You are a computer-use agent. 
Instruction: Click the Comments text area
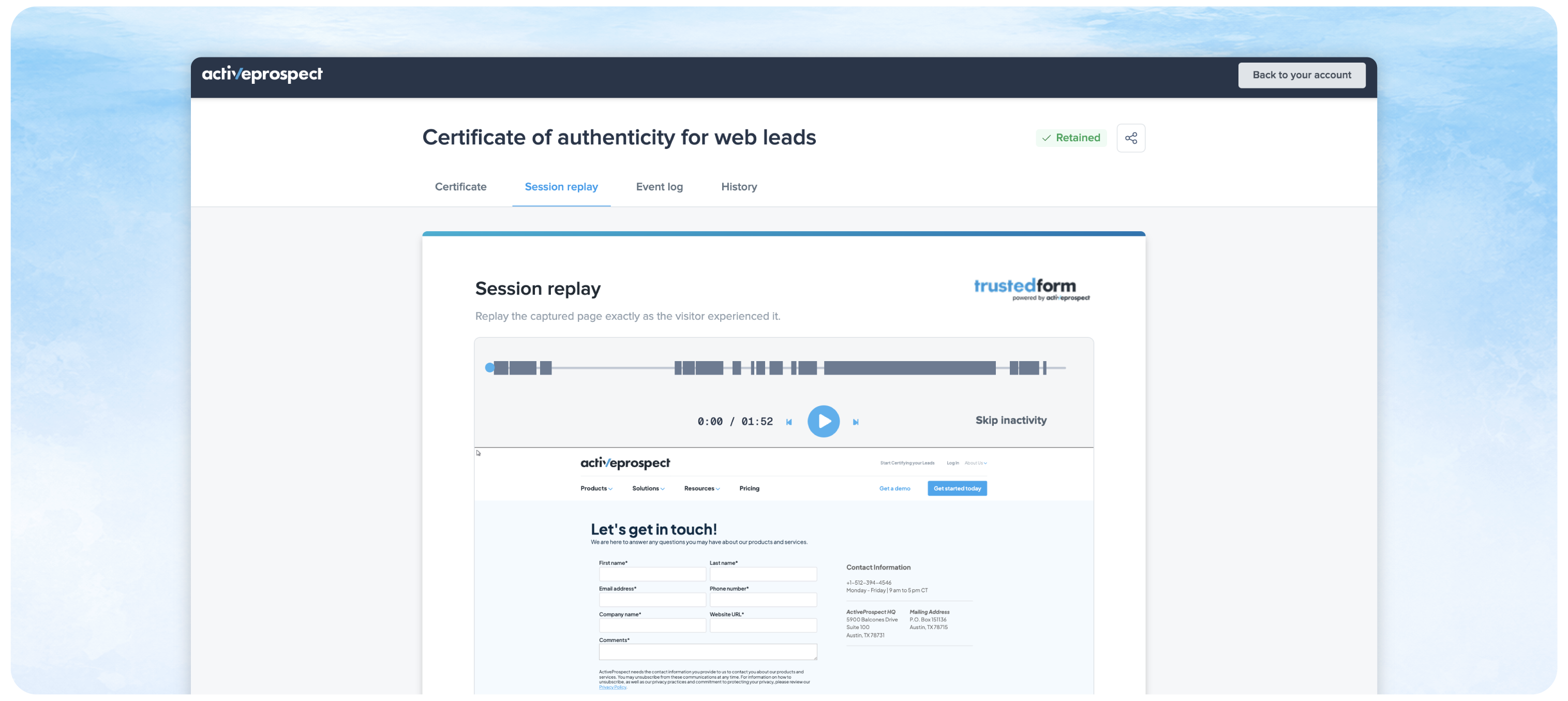[x=707, y=652]
